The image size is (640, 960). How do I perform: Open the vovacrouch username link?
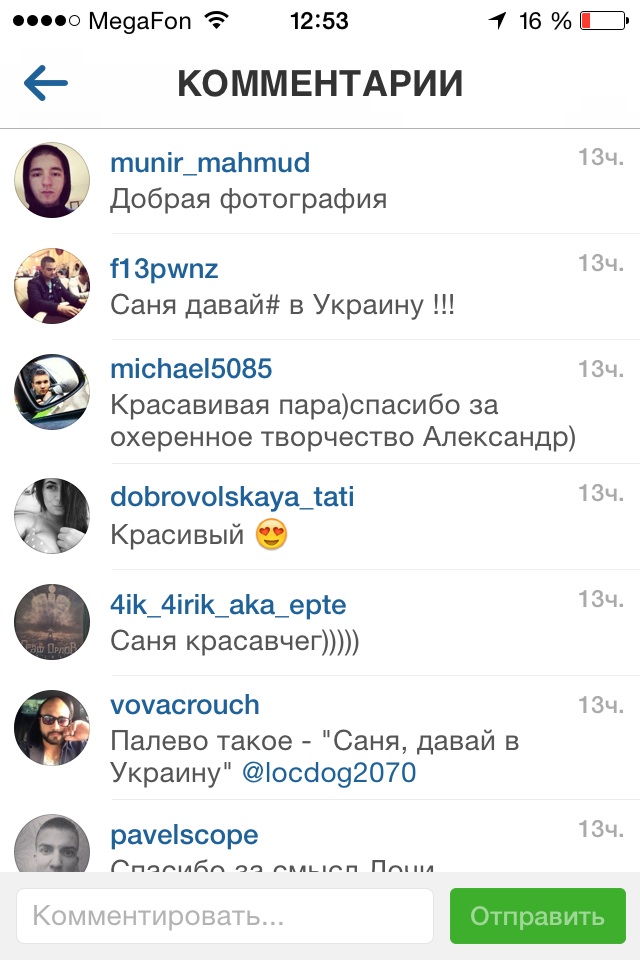pos(185,705)
